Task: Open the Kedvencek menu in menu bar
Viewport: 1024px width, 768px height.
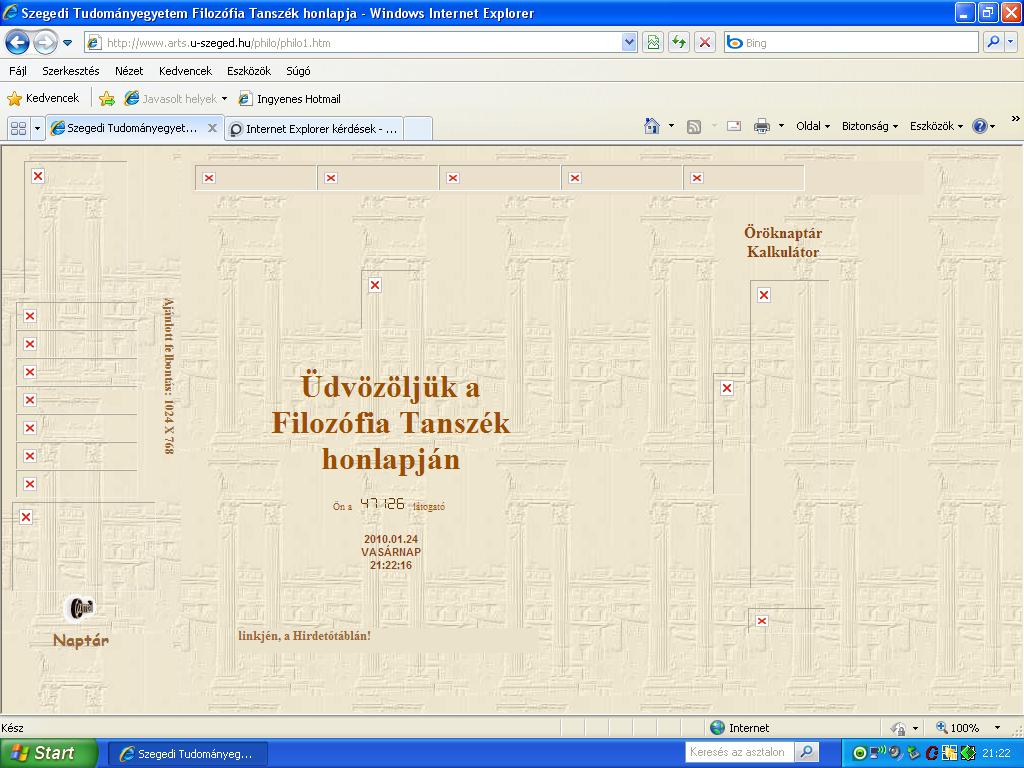Action: (185, 71)
